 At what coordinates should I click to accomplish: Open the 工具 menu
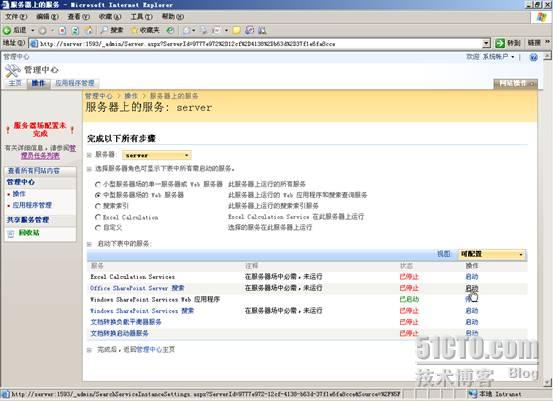[141, 17]
